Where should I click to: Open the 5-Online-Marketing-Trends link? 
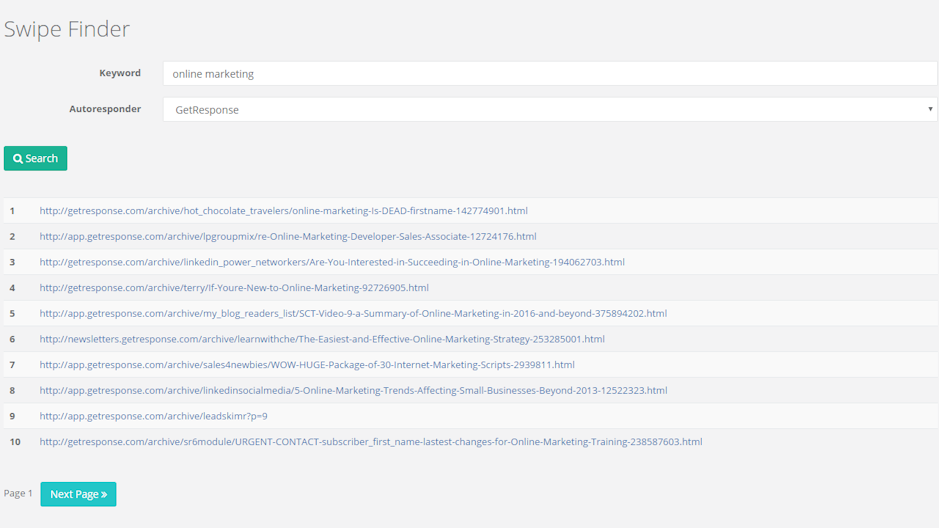pos(352,391)
